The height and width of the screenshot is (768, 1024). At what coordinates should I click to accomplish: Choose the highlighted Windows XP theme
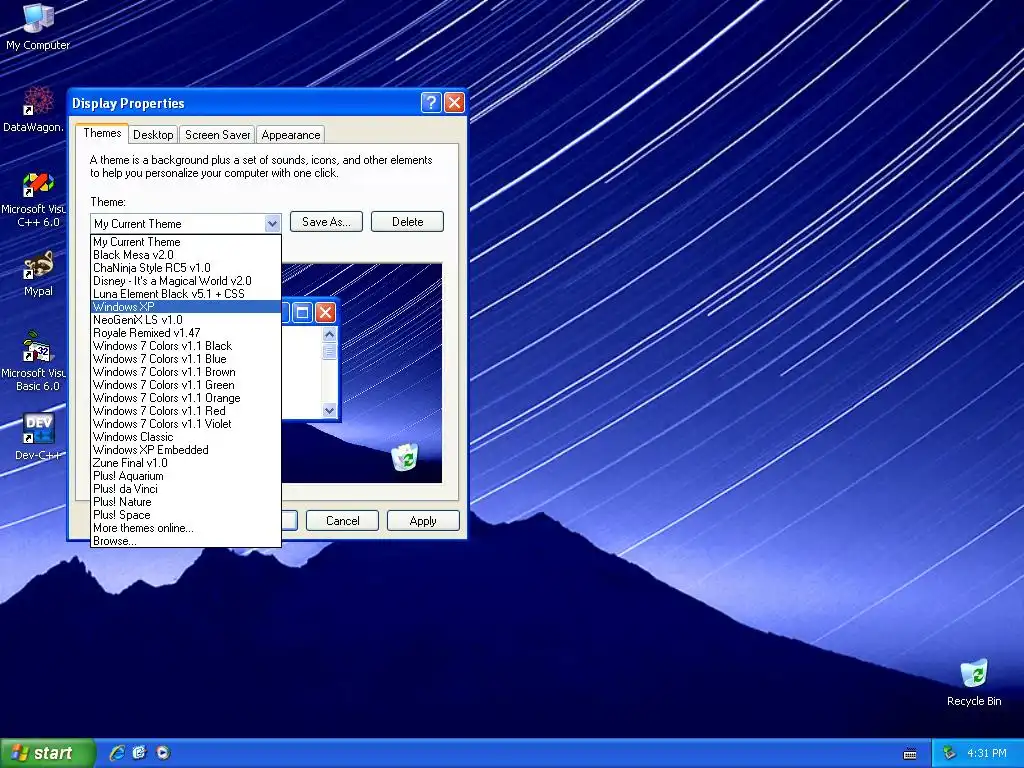pyautogui.click(x=186, y=307)
